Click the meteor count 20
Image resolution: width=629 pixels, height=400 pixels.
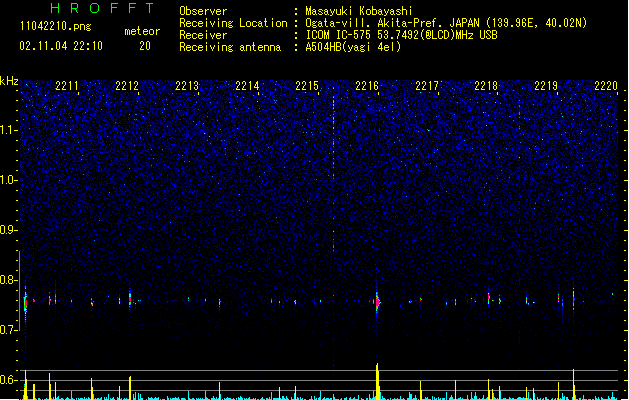(145, 46)
